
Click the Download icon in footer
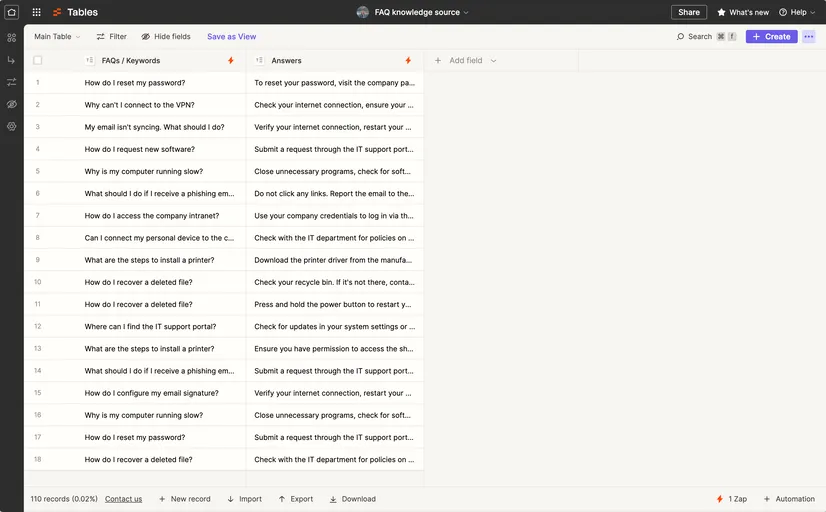coord(333,499)
